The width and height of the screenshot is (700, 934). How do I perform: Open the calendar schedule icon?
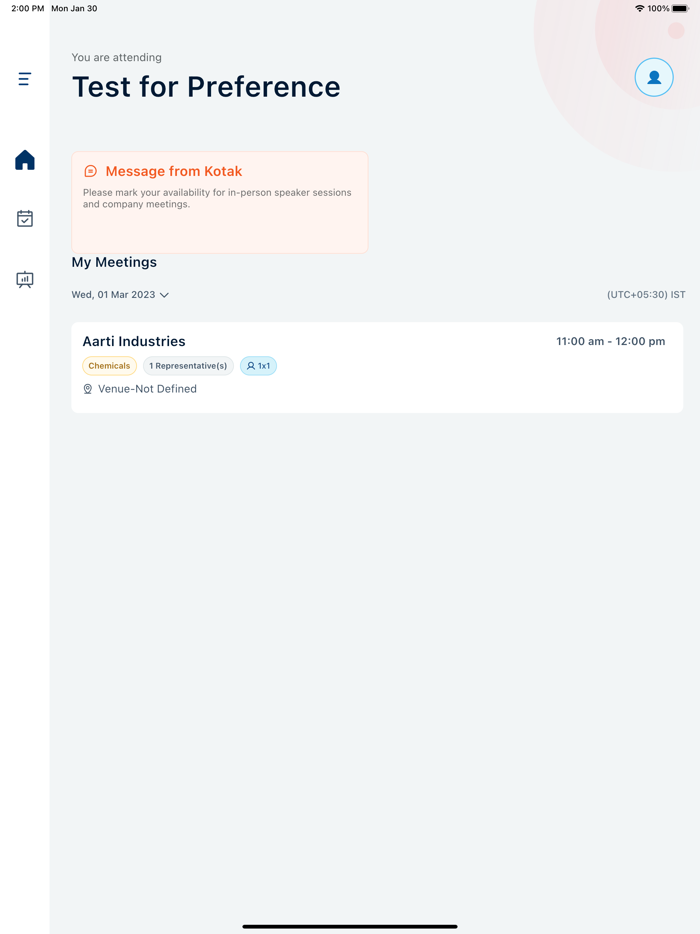click(x=24, y=219)
